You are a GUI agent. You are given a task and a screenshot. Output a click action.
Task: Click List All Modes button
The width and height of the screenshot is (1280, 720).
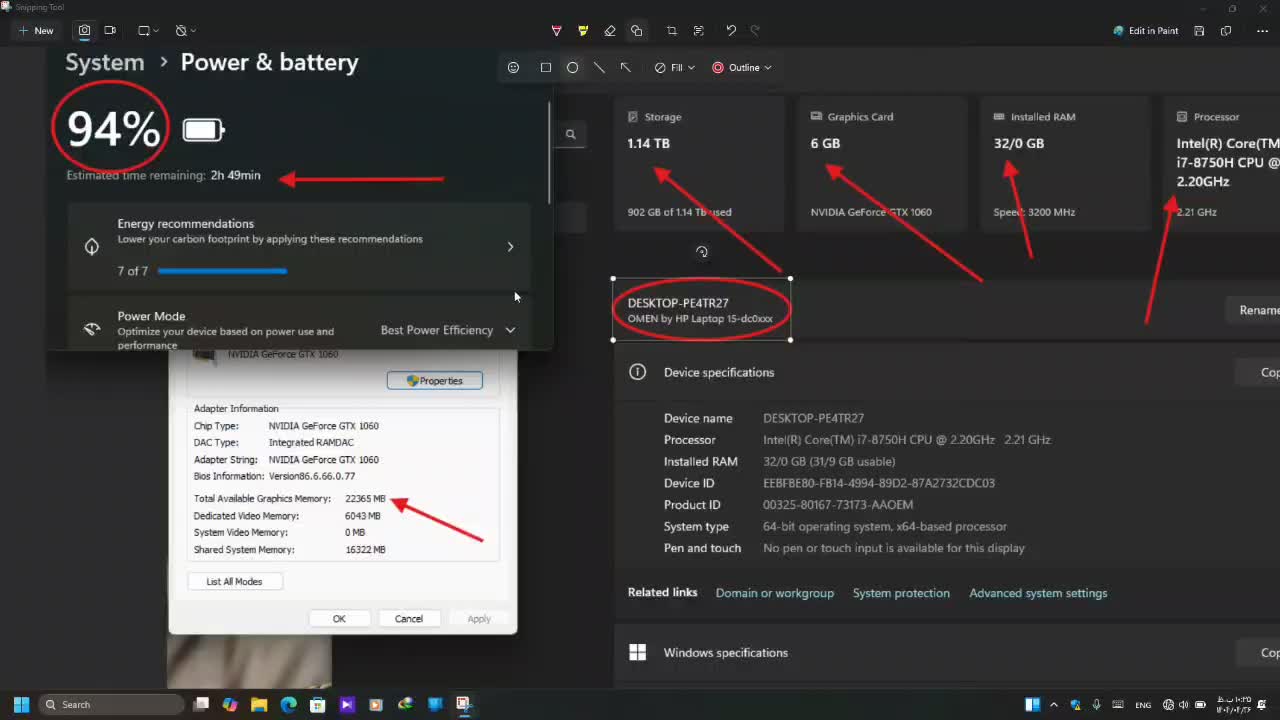tap(234, 581)
